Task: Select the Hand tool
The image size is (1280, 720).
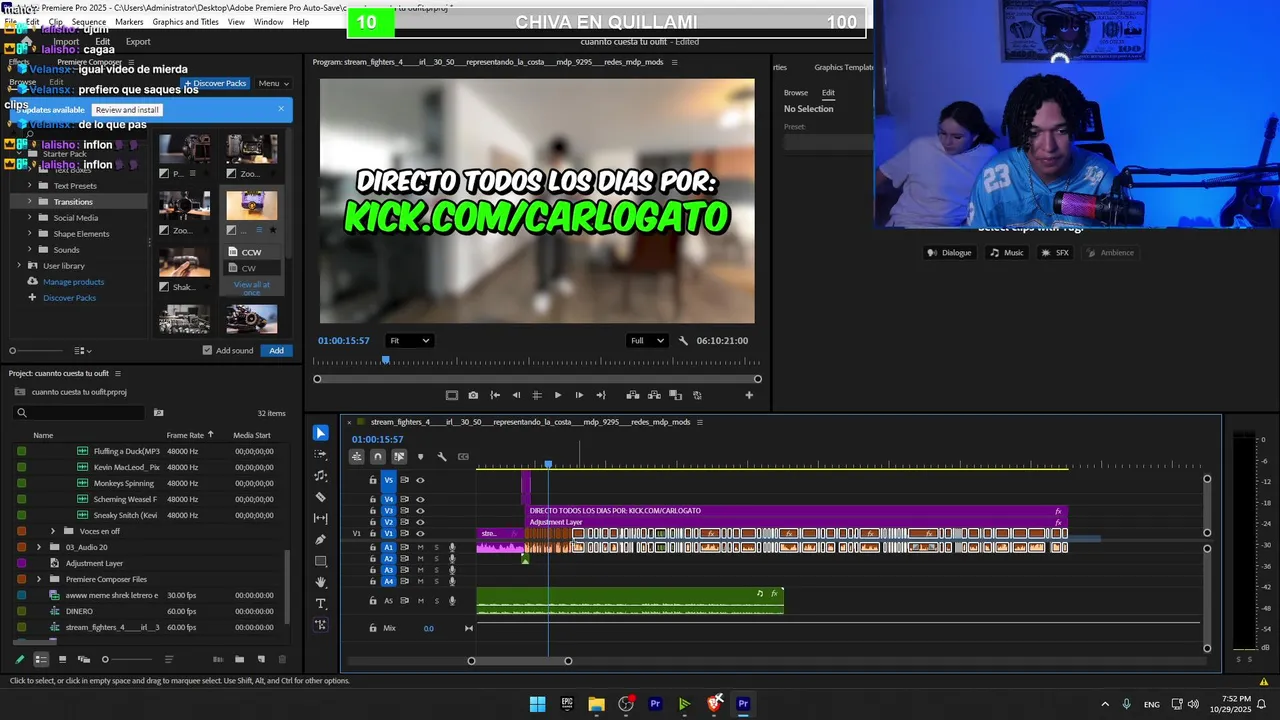Action: coord(320,582)
